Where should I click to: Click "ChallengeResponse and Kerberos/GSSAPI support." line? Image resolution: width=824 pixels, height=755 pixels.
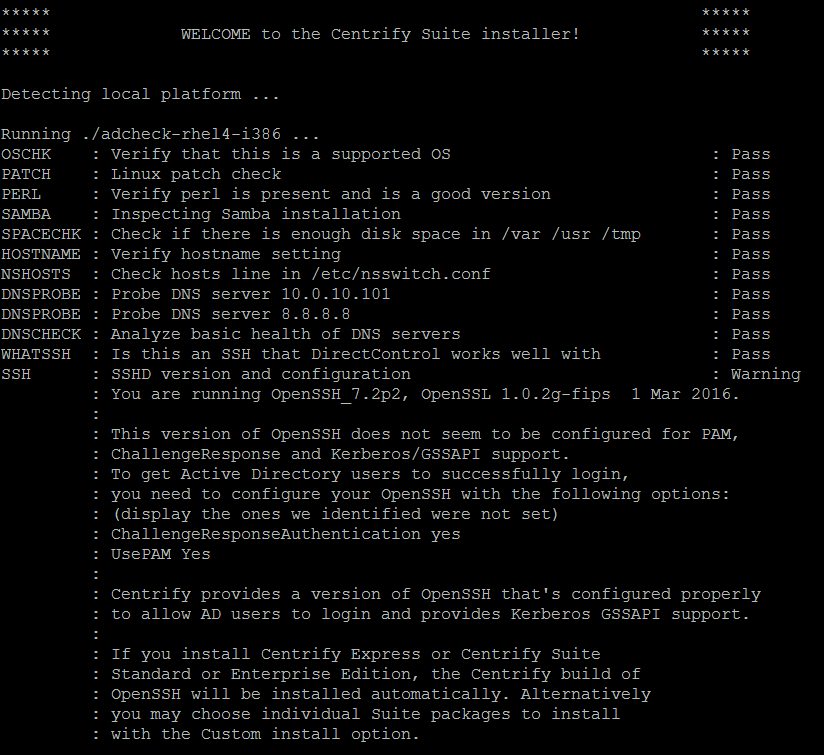(x=341, y=454)
